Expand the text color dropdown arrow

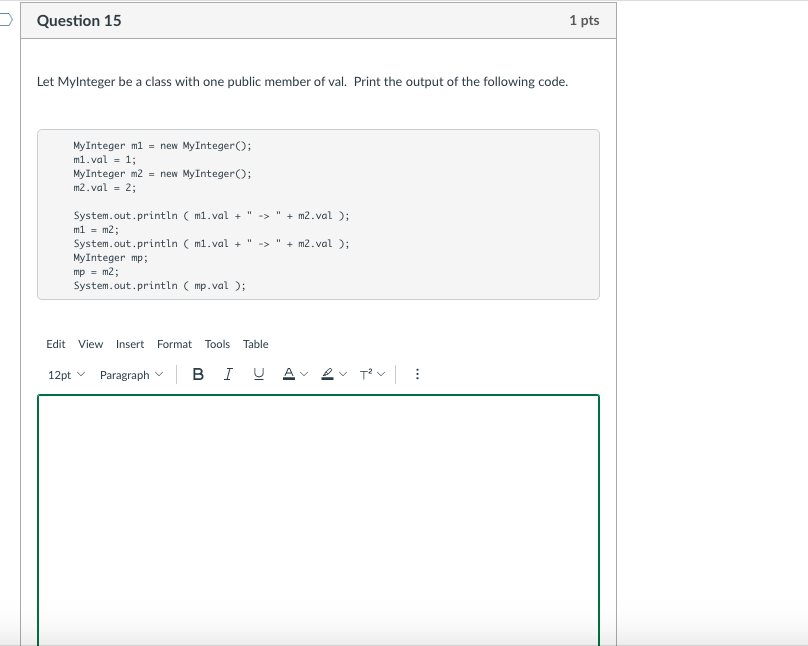(x=305, y=373)
